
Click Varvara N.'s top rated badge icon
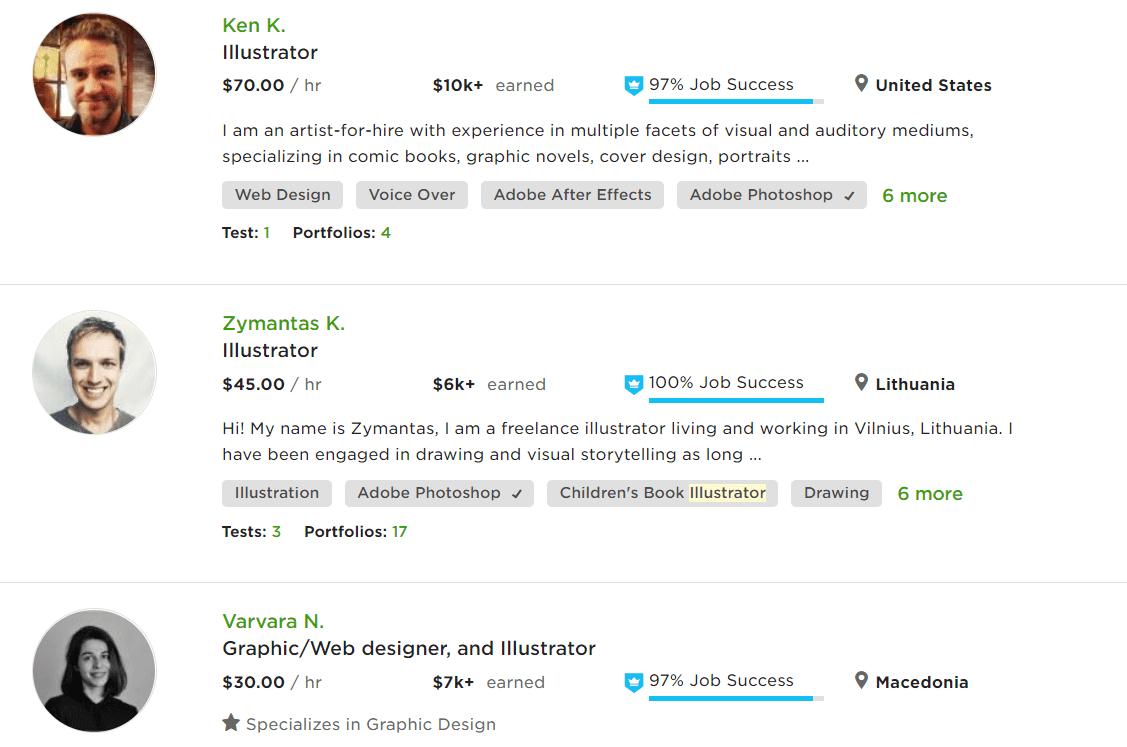(x=633, y=682)
